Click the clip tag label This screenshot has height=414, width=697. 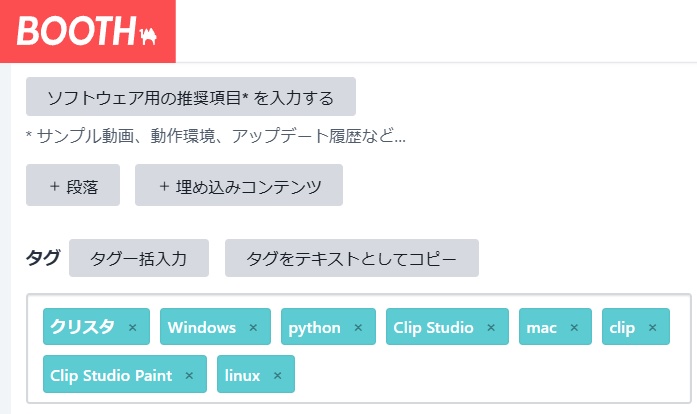622,328
